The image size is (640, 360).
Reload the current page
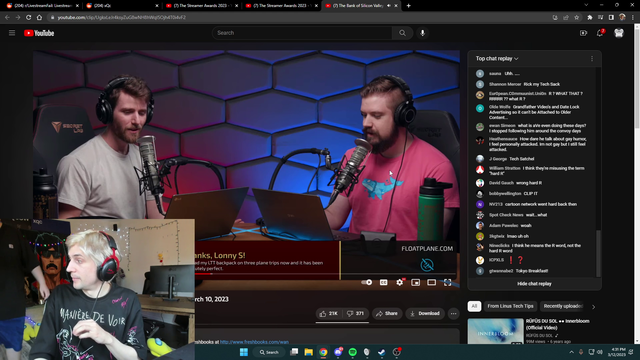[29, 18]
